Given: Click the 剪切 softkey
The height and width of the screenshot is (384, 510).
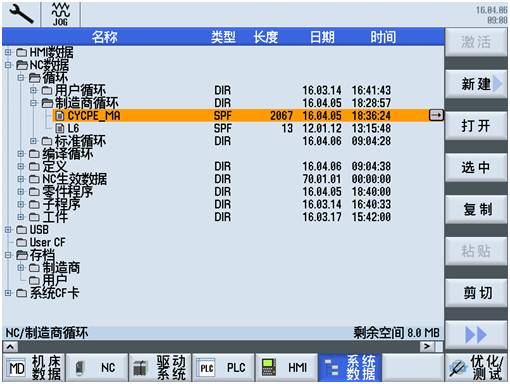Looking at the screenshot, I should [x=476, y=293].
